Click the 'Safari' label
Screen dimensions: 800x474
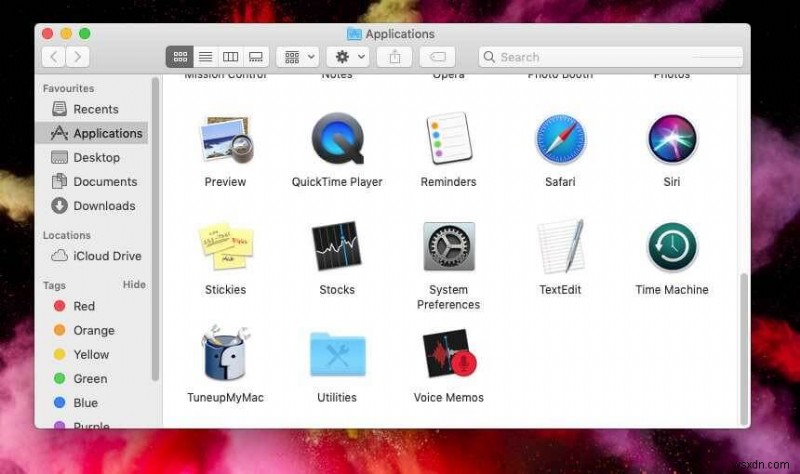pyautogui.click(x=560, y=182)
